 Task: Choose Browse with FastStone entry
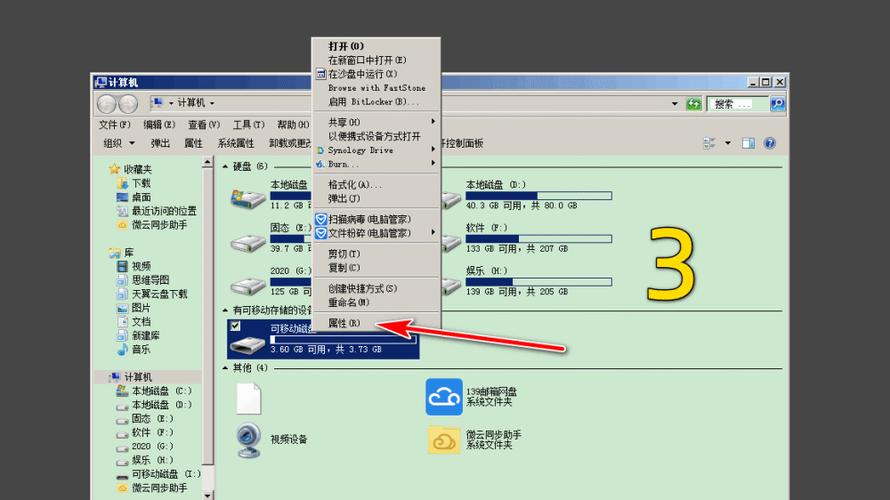click(x=376, y=88)
